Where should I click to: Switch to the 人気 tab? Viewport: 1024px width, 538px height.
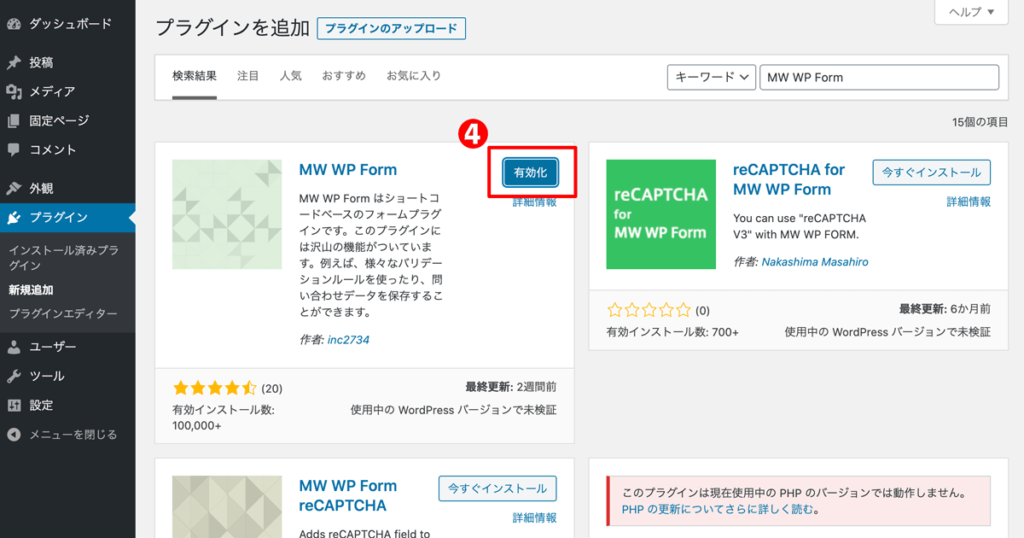point(290,76)
